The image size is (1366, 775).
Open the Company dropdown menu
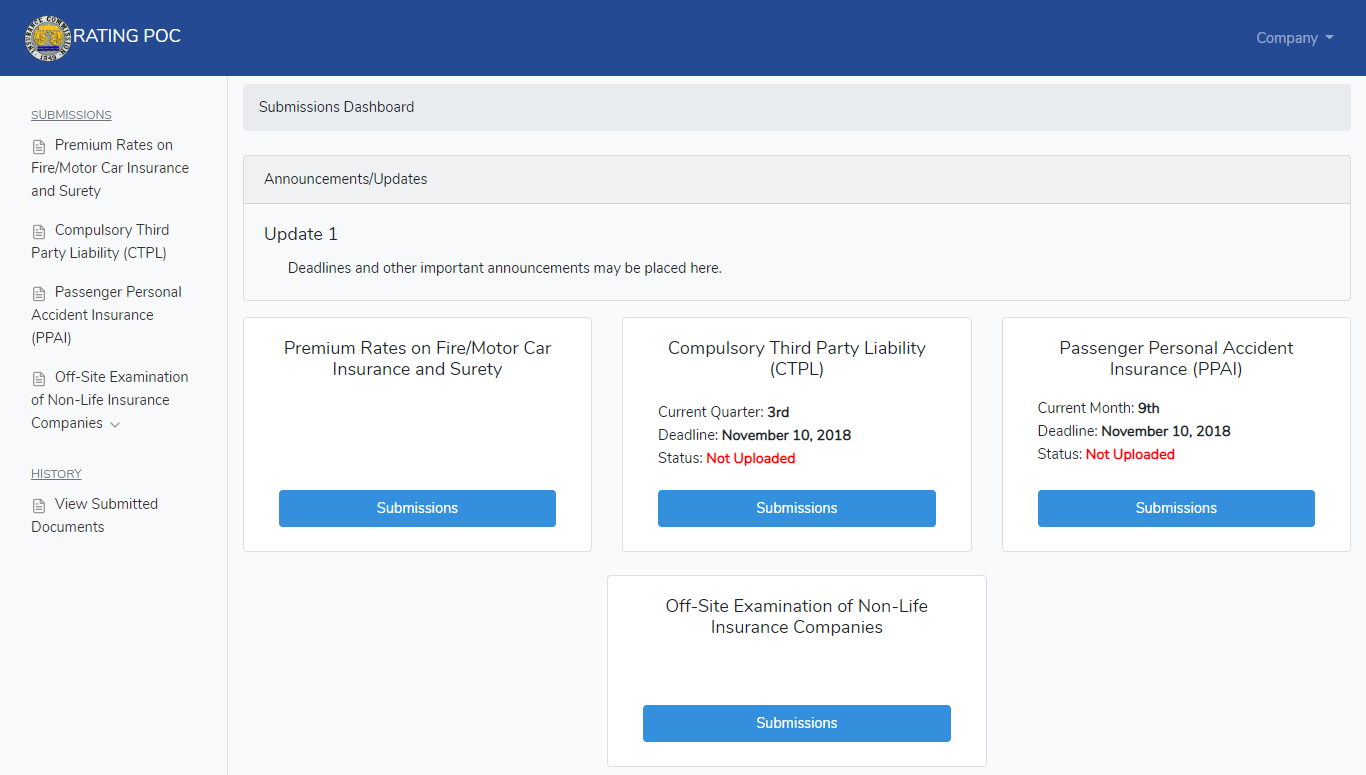click(1295, 38)
